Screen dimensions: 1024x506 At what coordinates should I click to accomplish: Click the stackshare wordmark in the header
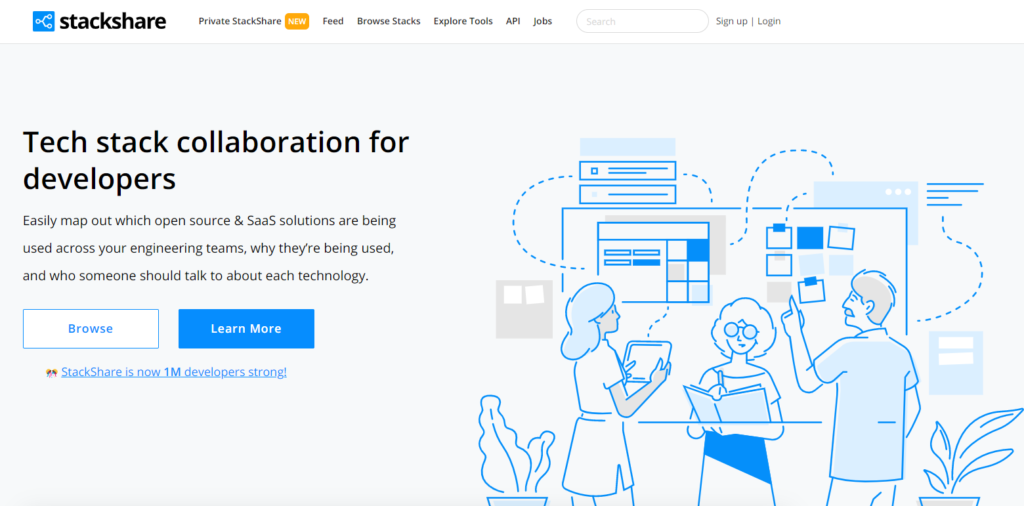112,22
